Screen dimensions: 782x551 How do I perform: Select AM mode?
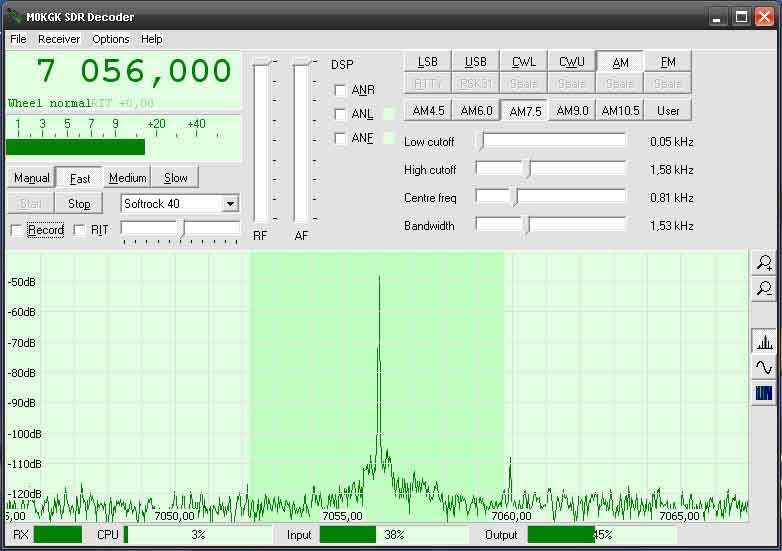620,62
